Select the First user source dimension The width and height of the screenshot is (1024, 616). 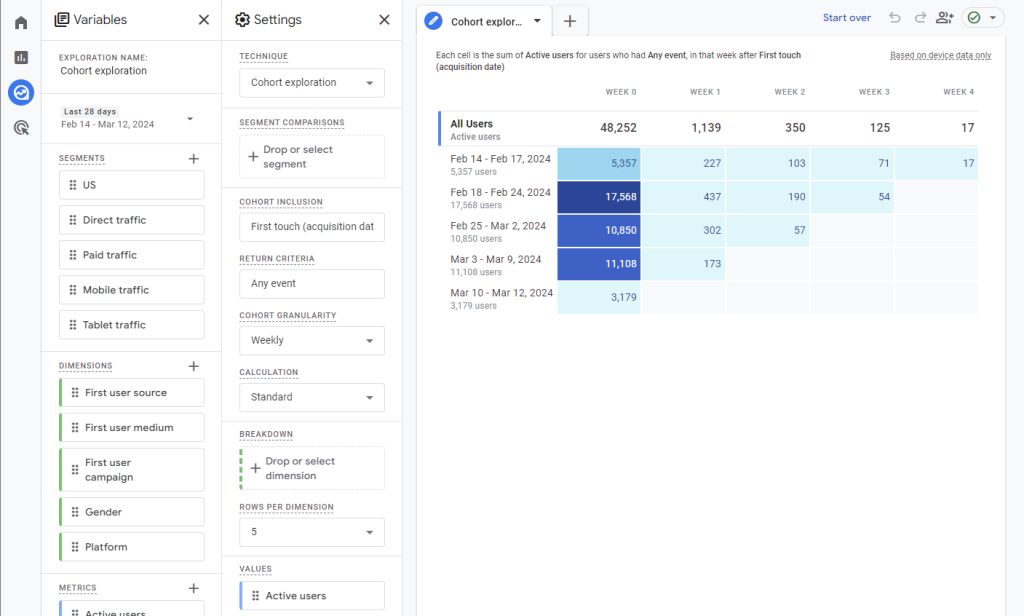click(131, 393)
